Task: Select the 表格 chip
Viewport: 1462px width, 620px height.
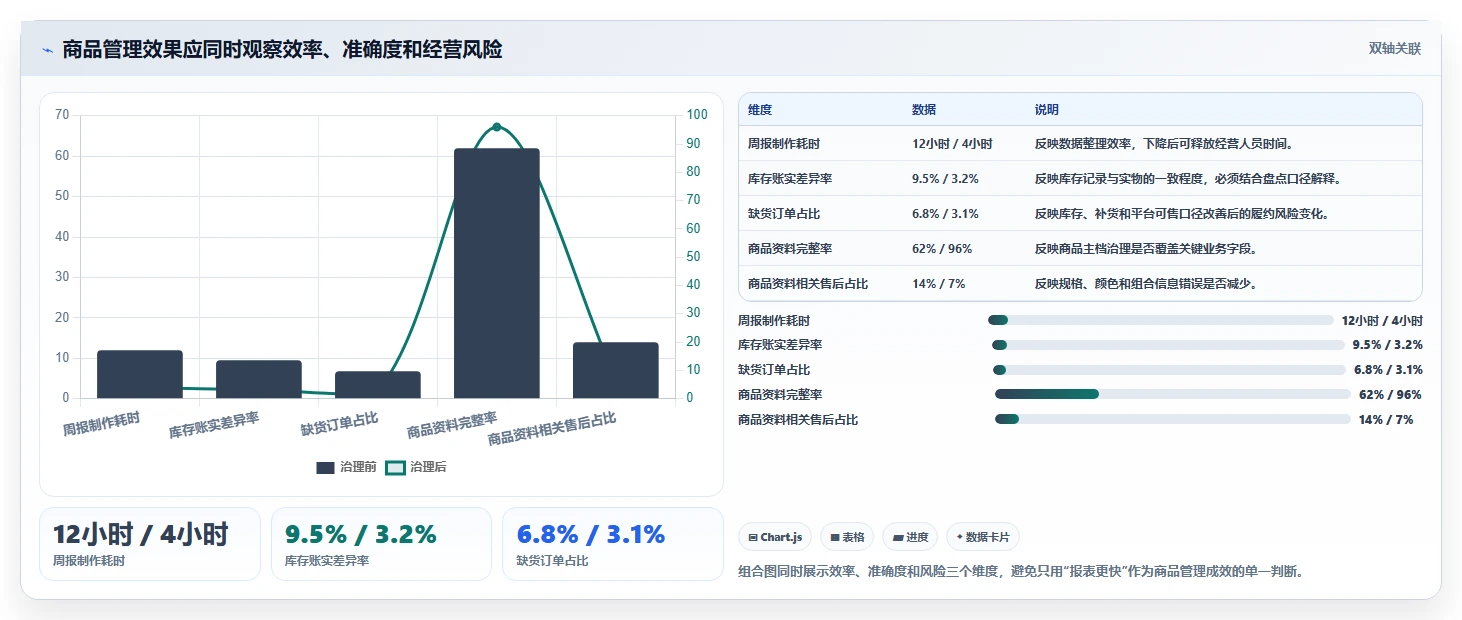Action: point(847,537)
